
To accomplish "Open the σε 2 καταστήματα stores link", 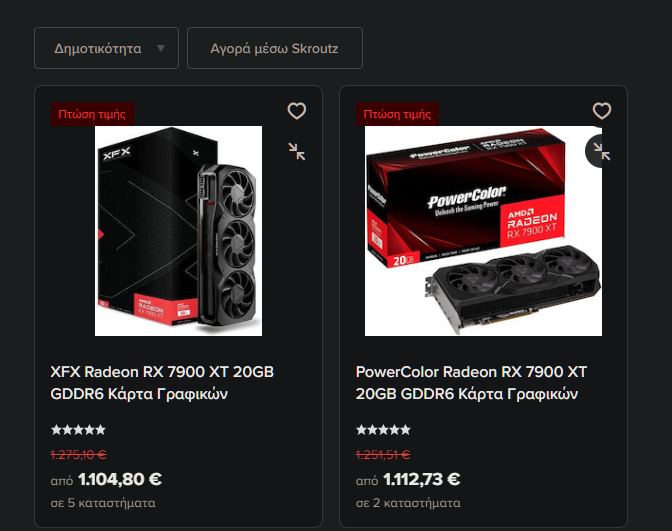I will click(408, 503).
